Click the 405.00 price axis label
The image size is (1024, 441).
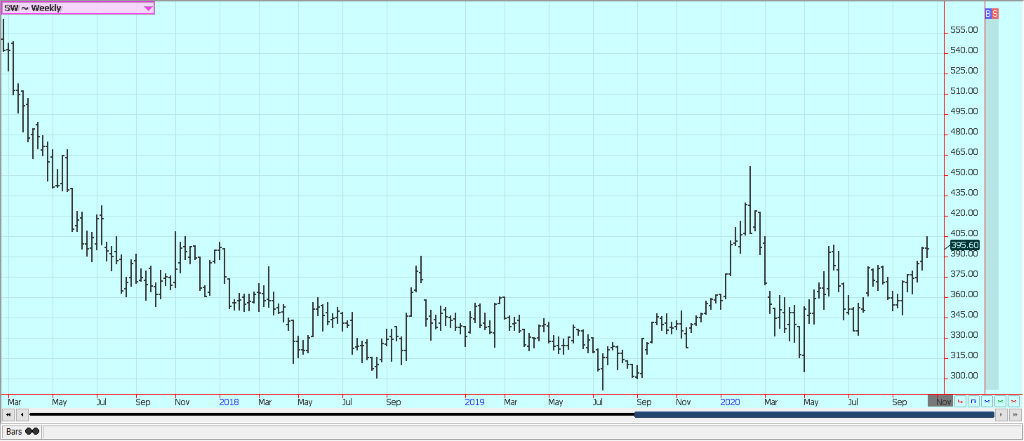pos(964,233)
